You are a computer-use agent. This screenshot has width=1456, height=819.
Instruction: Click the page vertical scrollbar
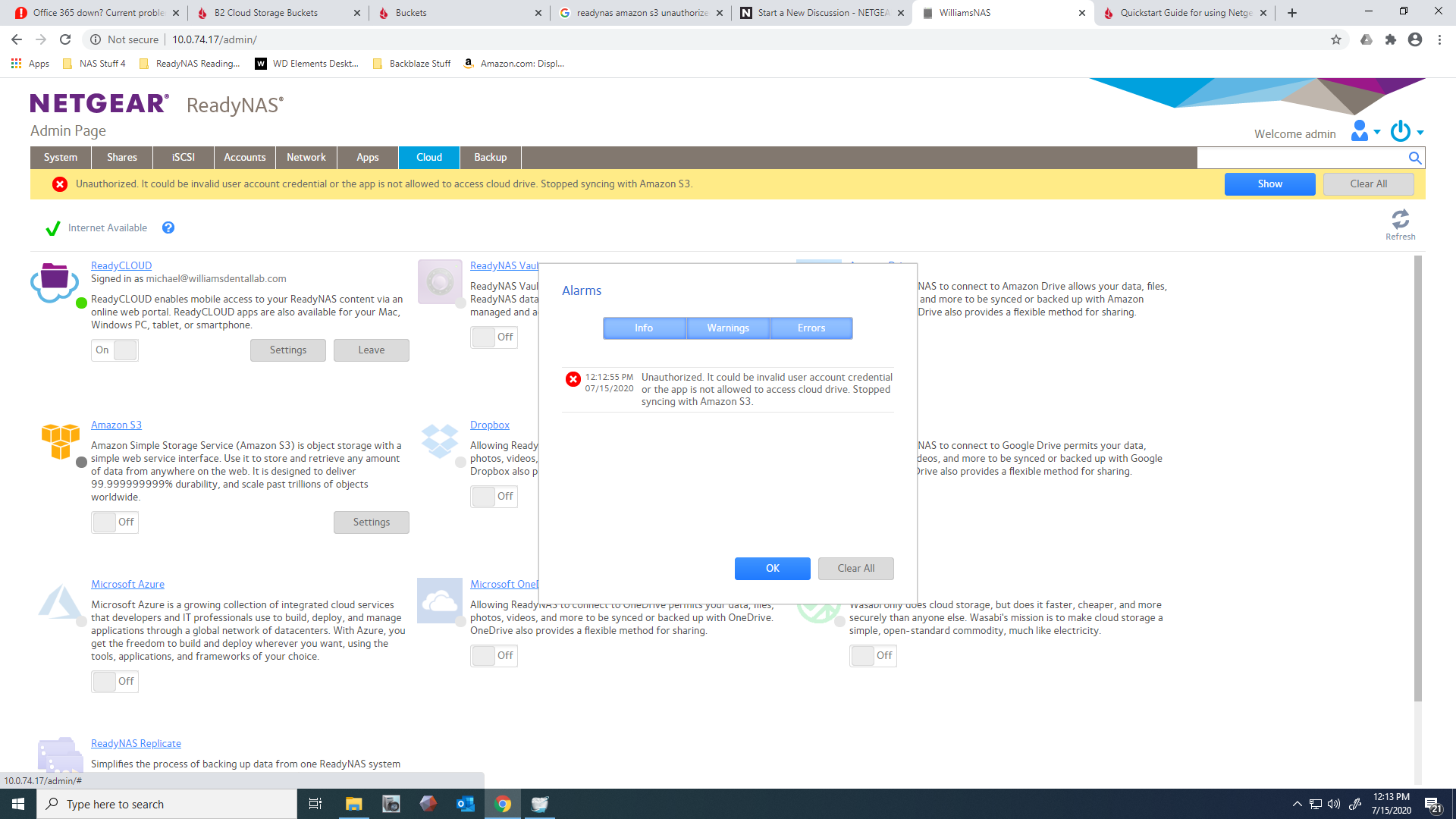tap(1418, 478)
